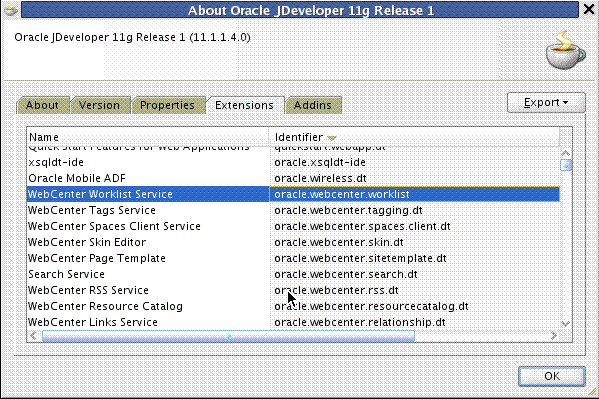Screen dimensions: 599x399
Task: Click the OK button
Action: pos(552,376)
